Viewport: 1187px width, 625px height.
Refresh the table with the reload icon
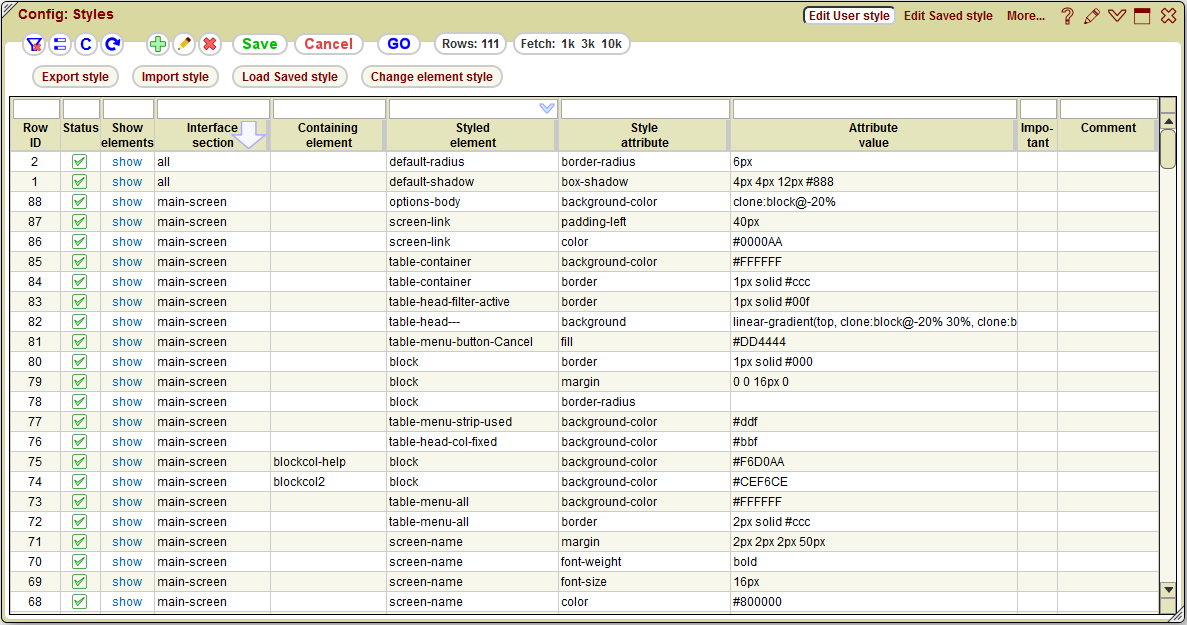click(110, 44)
